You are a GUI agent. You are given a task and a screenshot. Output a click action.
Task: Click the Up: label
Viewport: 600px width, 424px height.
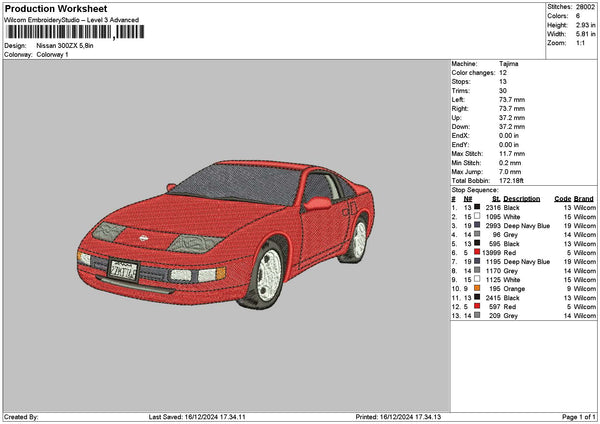(x=457, y=118)
